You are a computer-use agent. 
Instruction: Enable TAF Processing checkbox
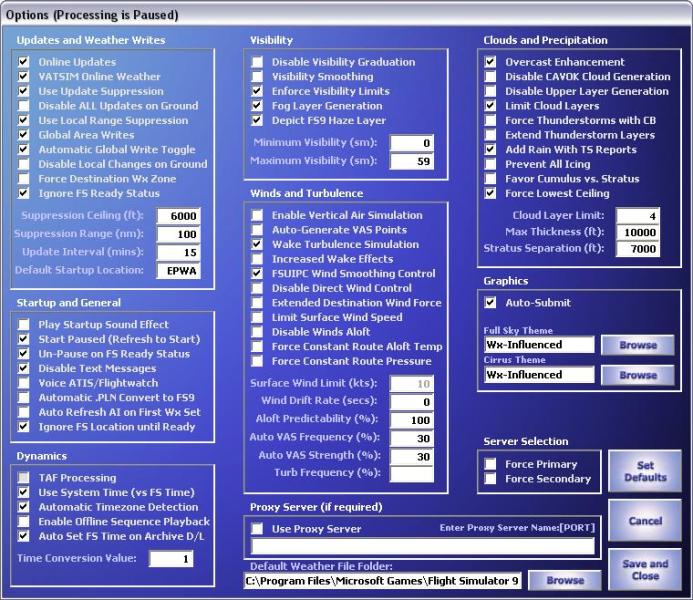click(x=24, y=478)
